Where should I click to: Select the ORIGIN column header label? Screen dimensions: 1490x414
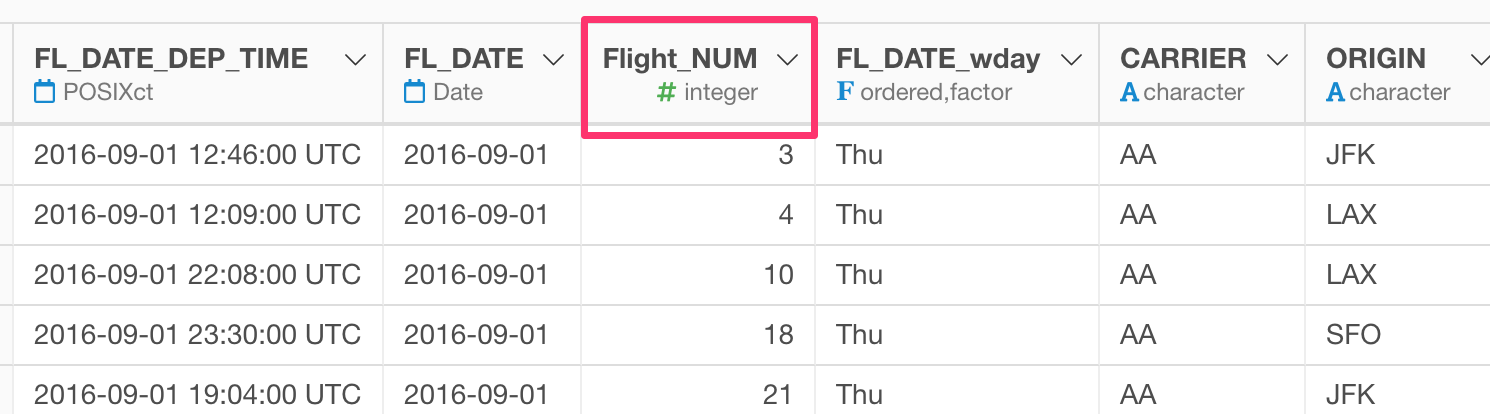[x=1375, y=59]
